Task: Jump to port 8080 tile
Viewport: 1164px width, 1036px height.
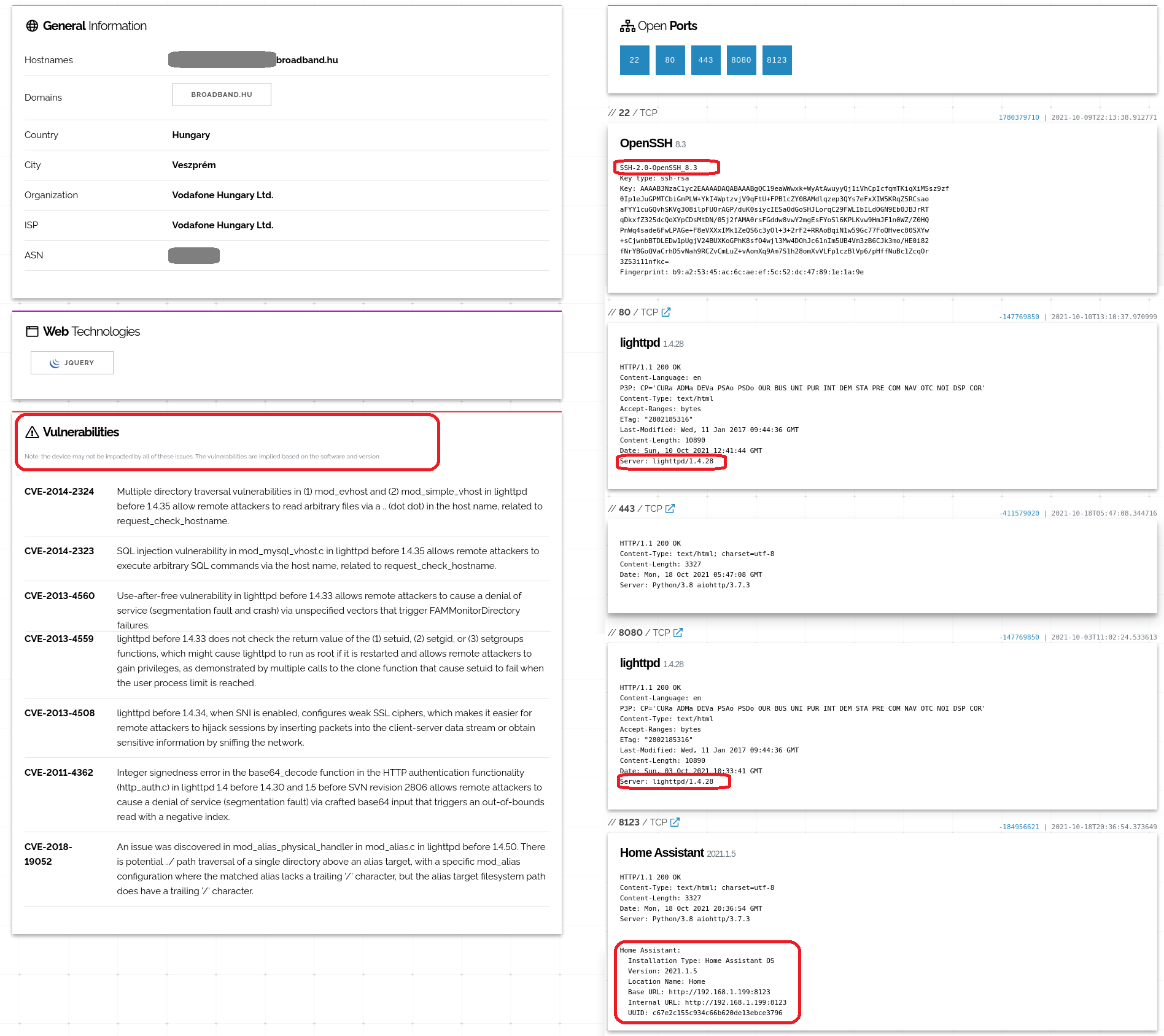Action: click(741, 60)
